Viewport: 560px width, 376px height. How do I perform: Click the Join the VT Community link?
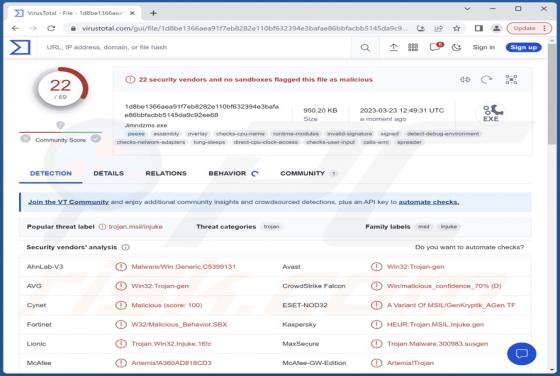click(69, 202)
